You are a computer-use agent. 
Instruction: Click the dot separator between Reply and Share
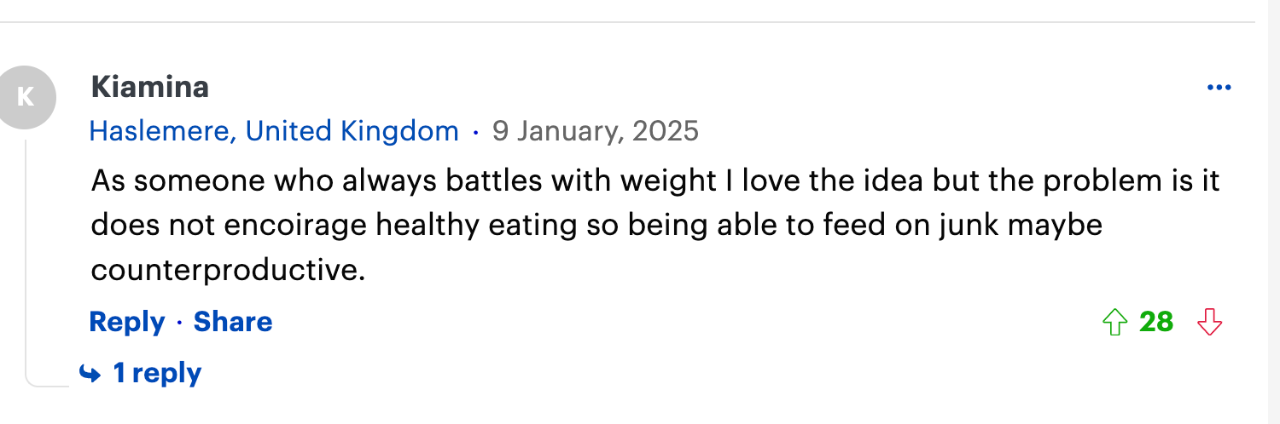(x=179, y=323)
